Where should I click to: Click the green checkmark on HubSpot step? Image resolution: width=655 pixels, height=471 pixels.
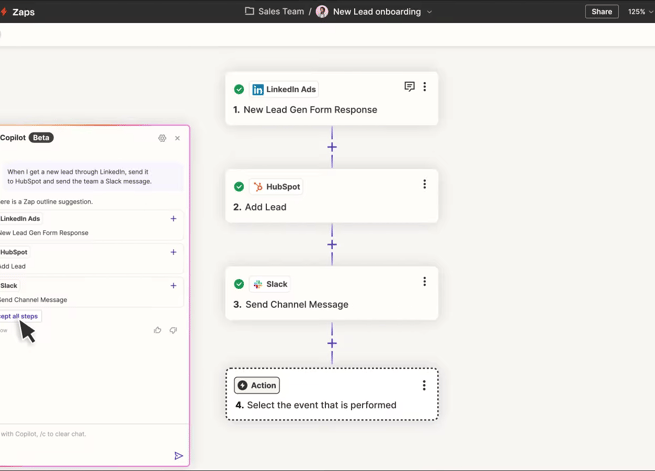239,187
